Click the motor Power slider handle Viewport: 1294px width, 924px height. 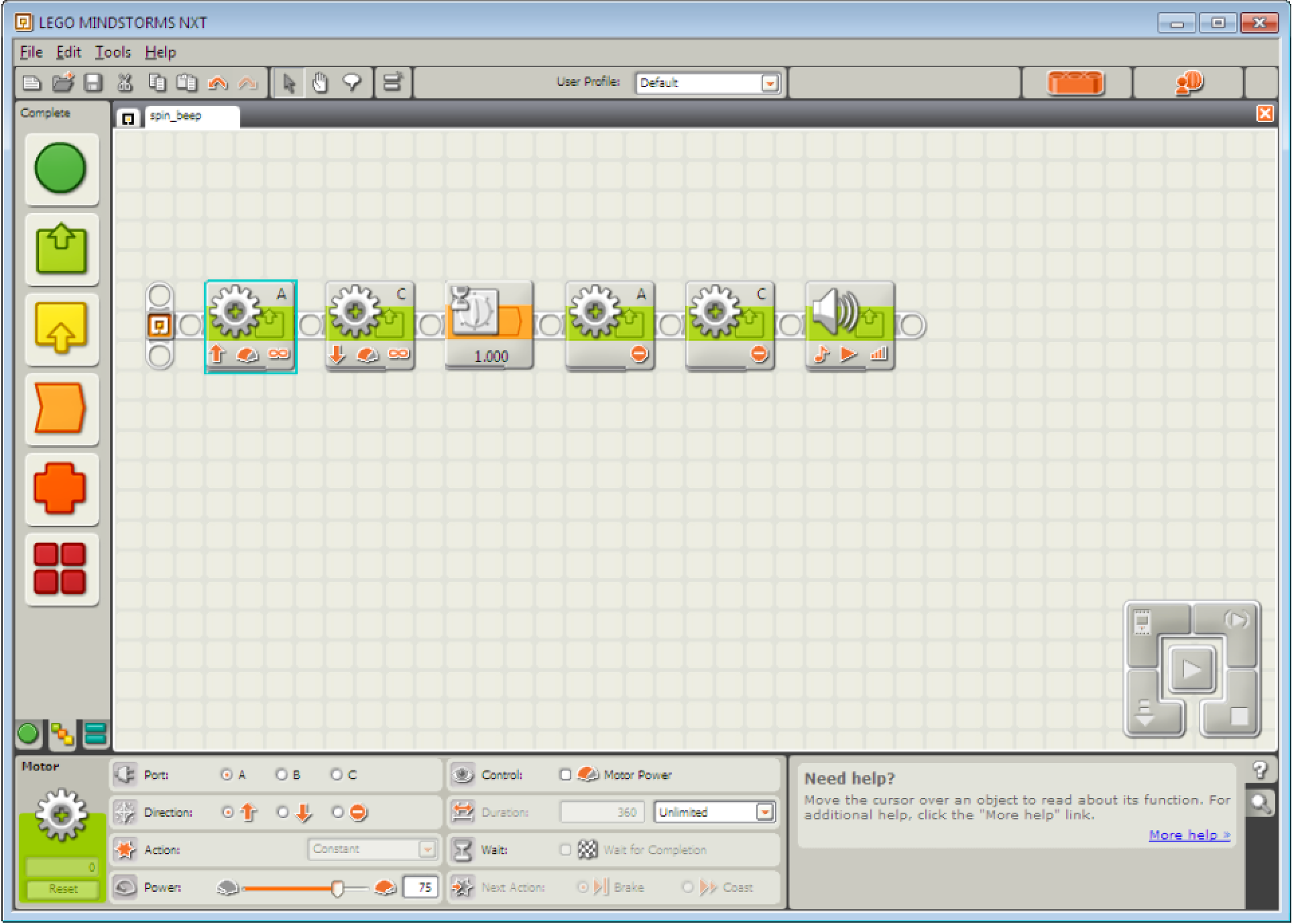point(338,888)
